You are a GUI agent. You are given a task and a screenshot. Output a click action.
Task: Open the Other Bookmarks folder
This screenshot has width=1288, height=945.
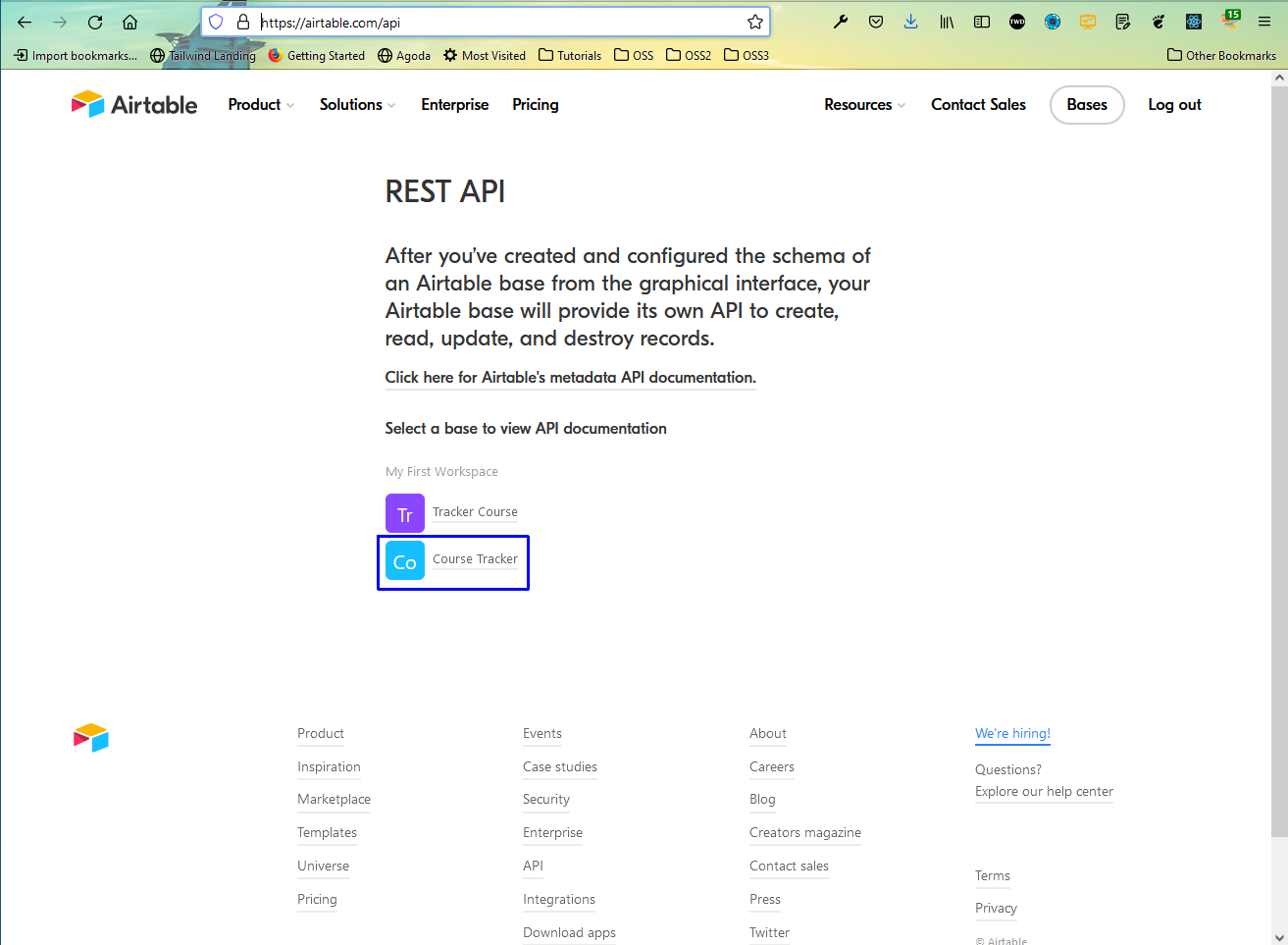click(1222, 56)
